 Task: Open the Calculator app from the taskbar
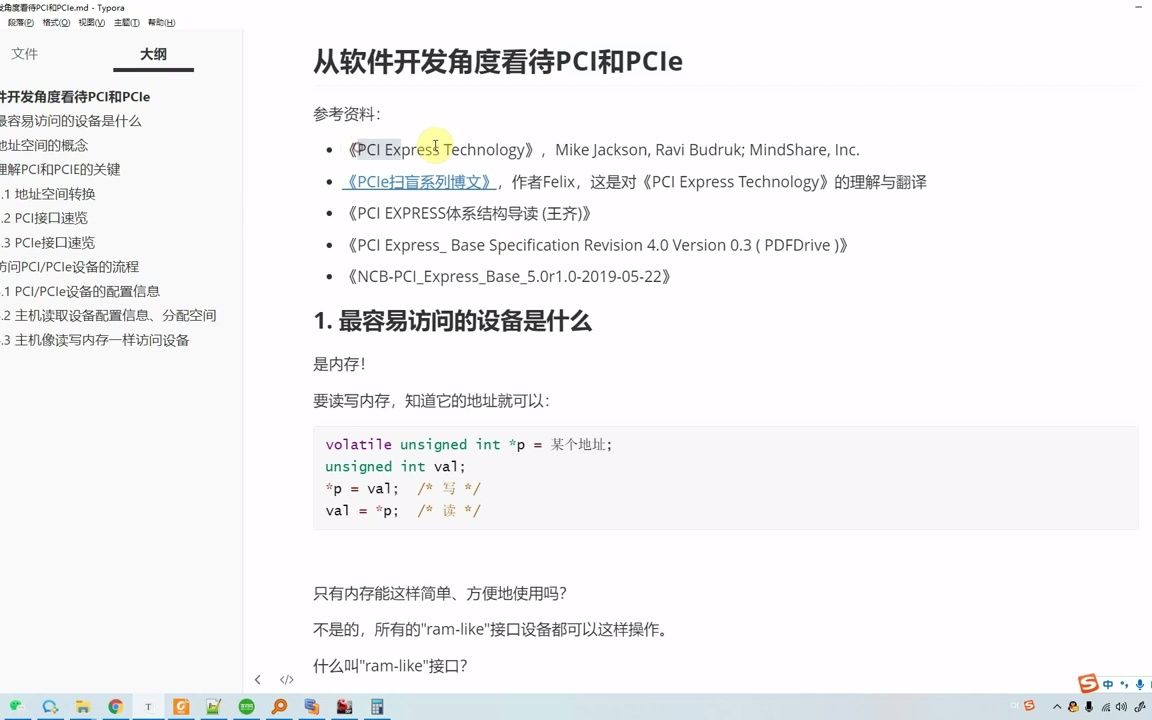pos(376,707)
